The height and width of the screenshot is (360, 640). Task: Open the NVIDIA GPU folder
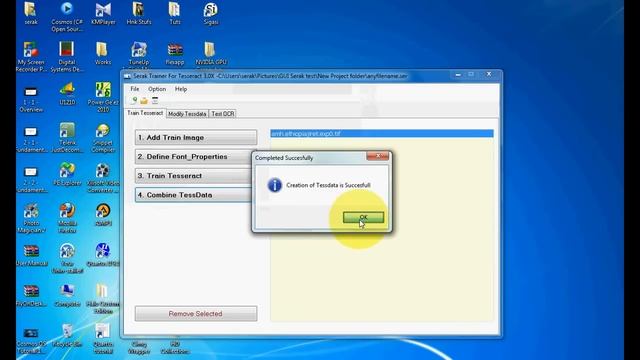(x=211, y=53)
